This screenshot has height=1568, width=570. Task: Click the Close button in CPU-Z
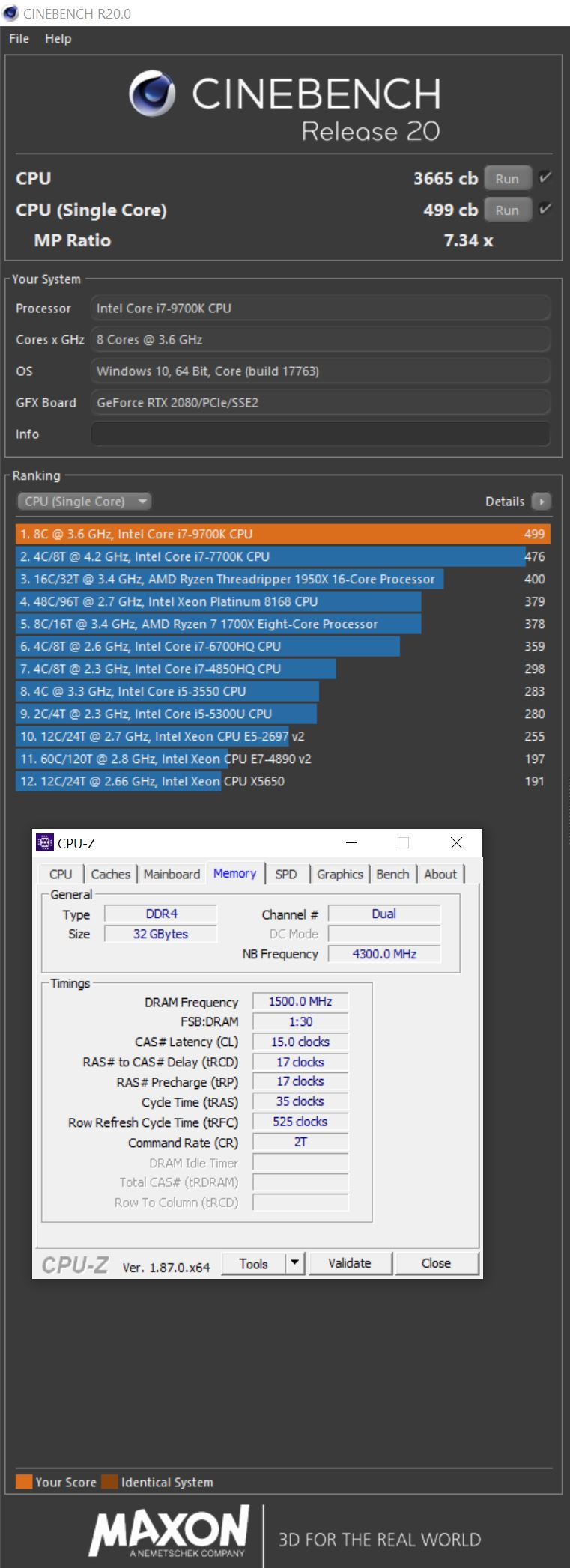click(436, 1263)
